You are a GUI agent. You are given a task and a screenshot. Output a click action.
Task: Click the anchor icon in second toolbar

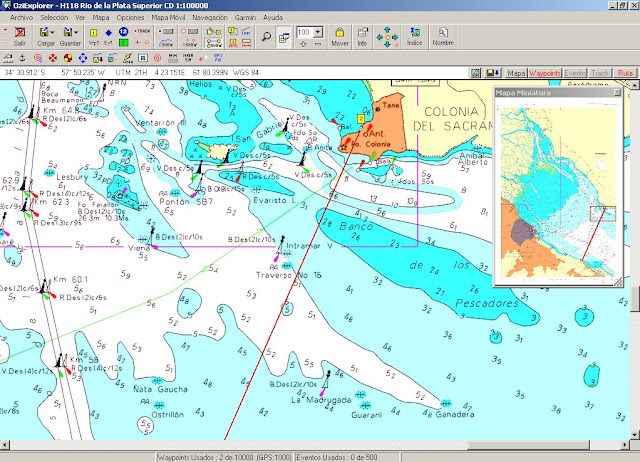23,58
